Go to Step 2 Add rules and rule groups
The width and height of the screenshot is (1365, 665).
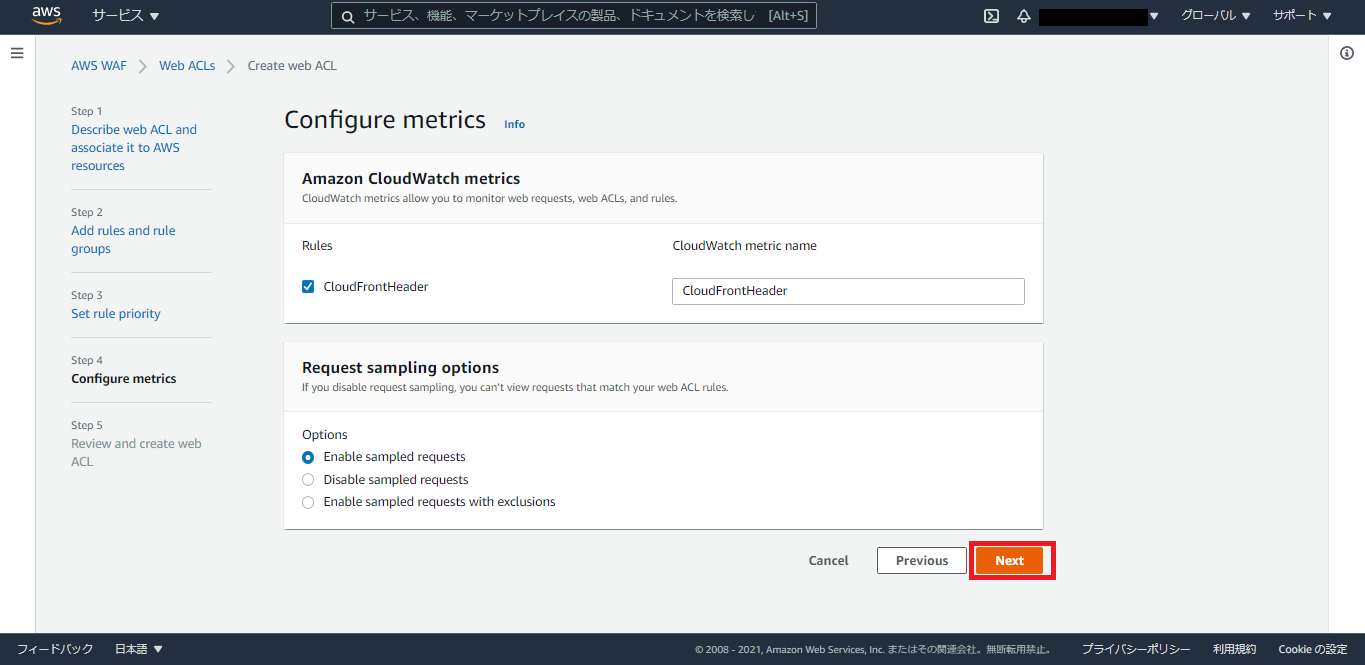123,240
